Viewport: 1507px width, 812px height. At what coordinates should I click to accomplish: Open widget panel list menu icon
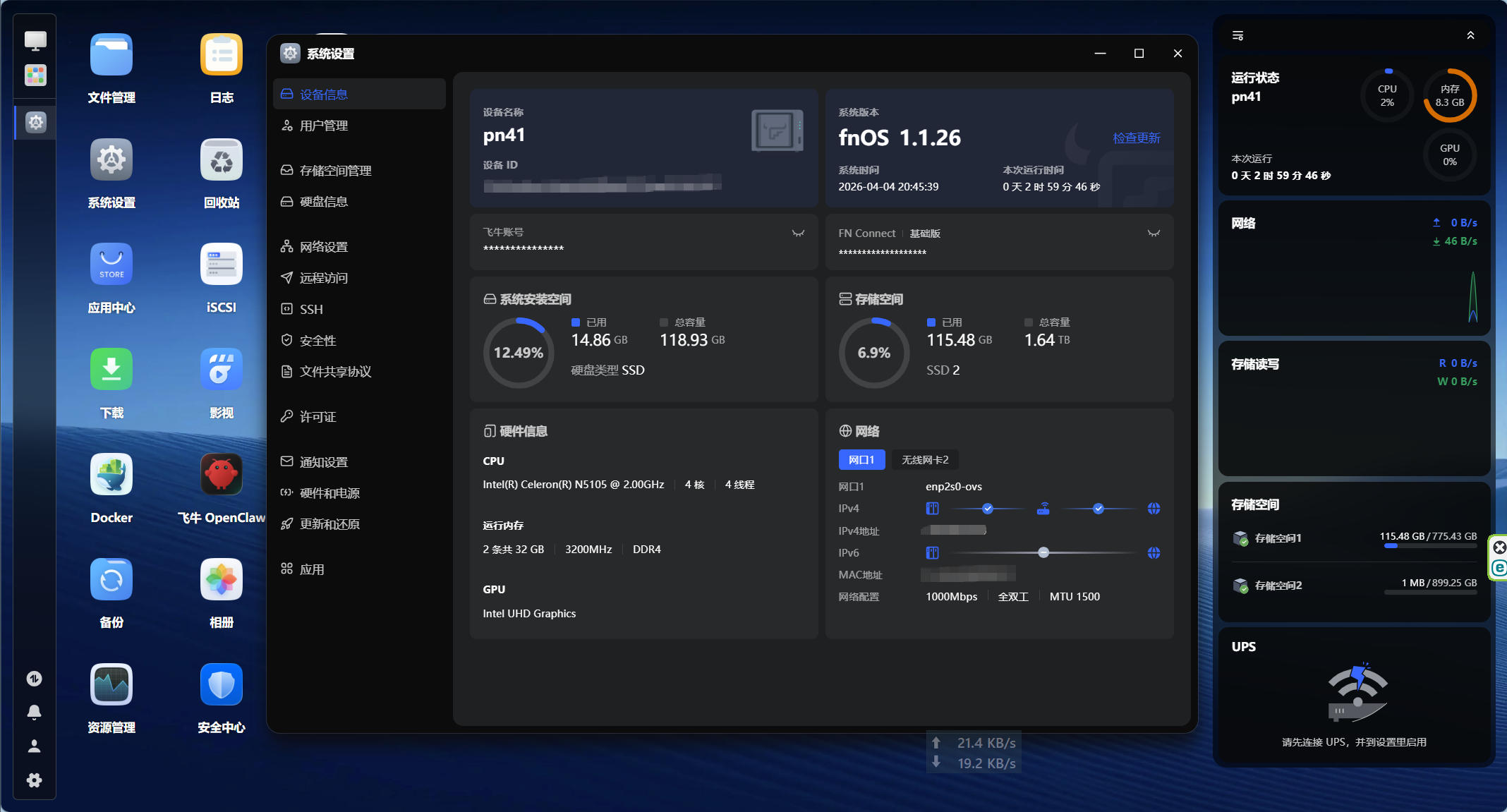1237,35
